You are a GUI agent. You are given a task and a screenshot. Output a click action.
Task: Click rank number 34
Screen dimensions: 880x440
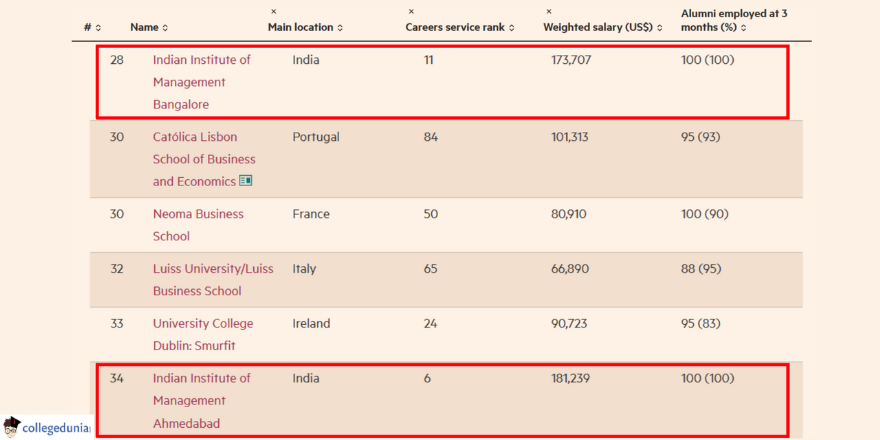(117, 379)
